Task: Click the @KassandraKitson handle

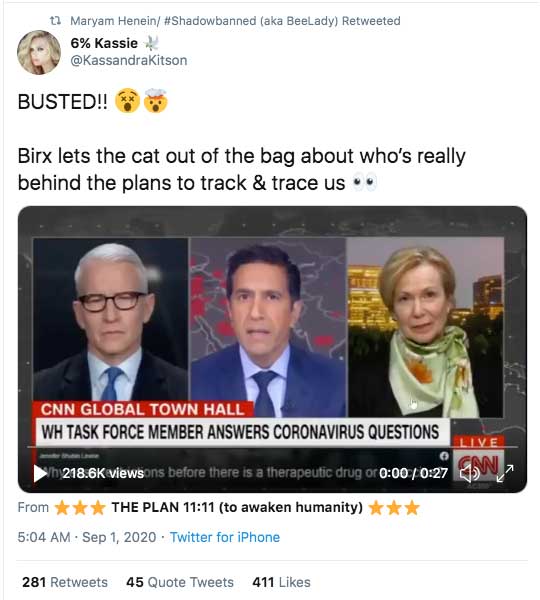Action: [129, 60]
